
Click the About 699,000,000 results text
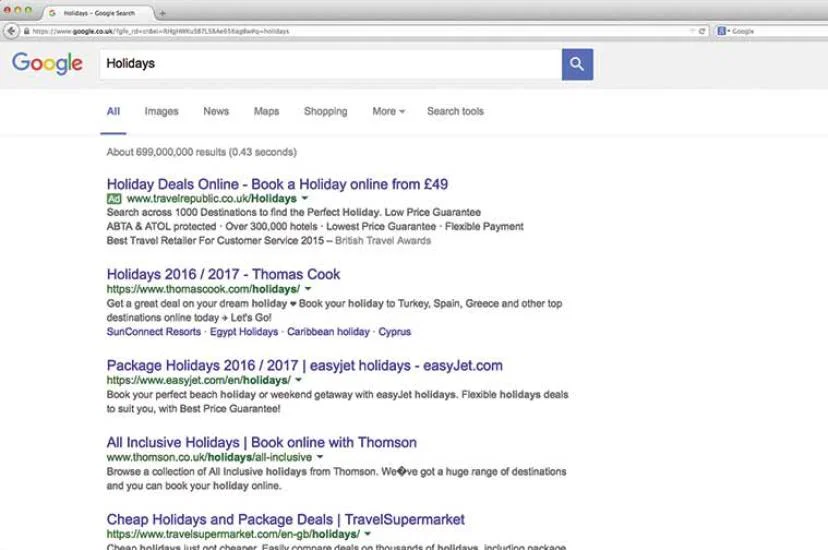click(201, 152)
